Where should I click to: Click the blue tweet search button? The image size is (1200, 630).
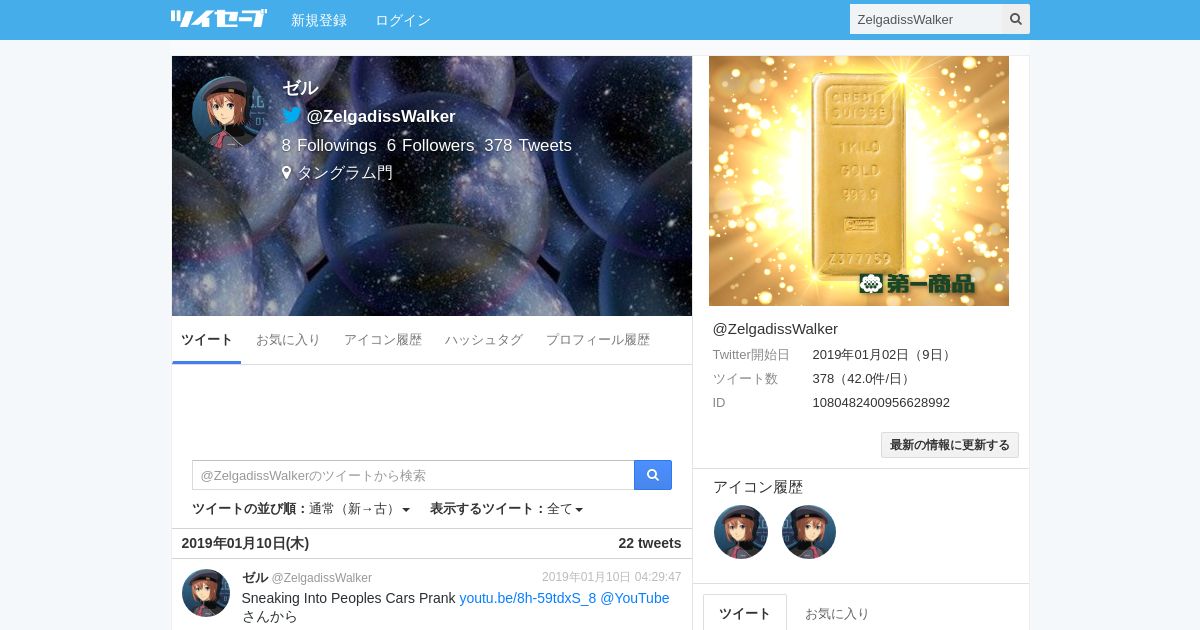point(653,475)
